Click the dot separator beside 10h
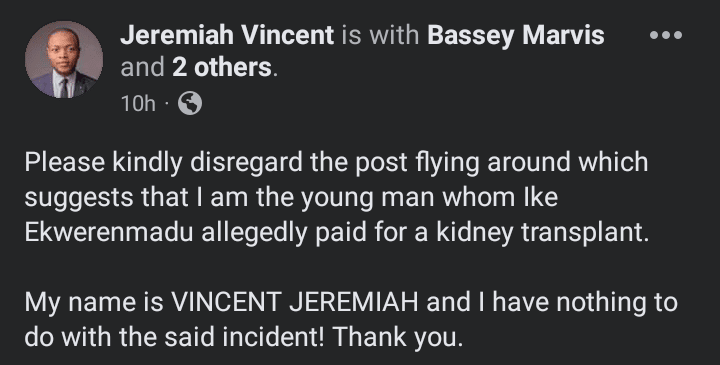The width and height of the screenshot is (720, 365). pyautogui.click(x=167, y=104)
